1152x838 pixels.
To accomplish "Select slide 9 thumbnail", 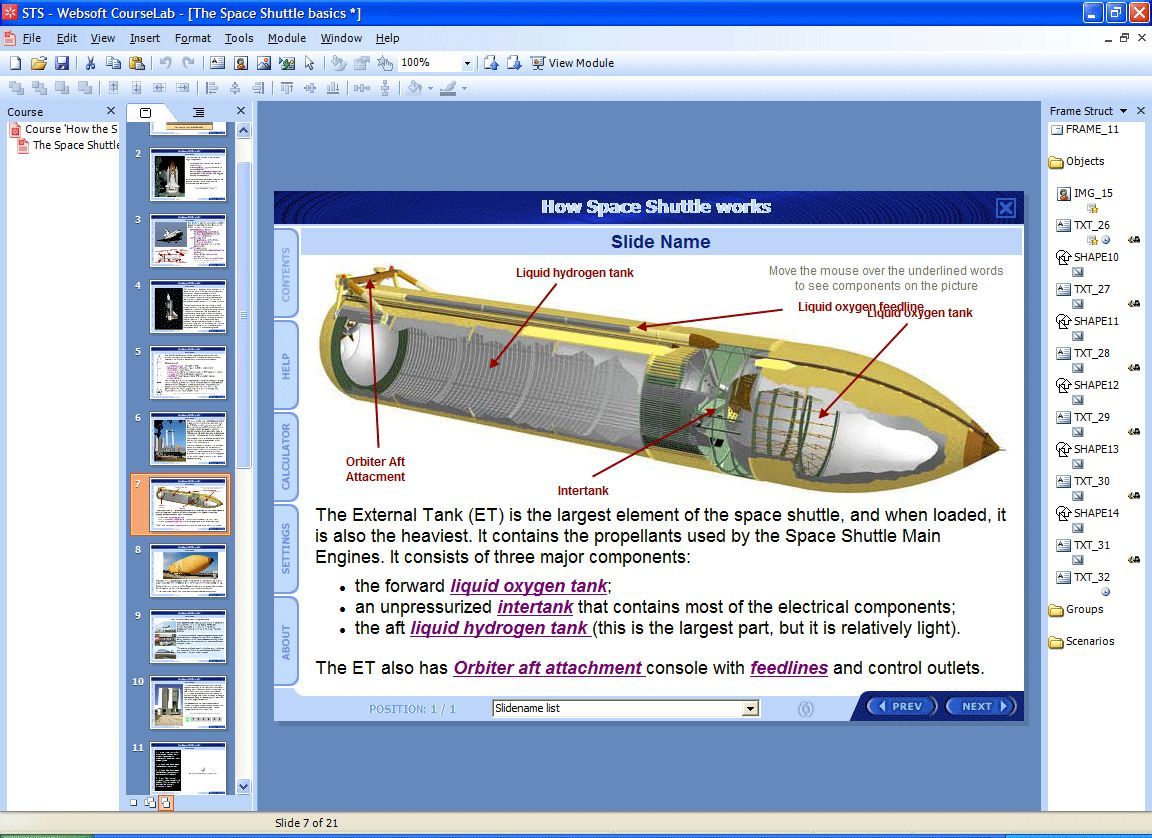I will [x=188, y=636].
